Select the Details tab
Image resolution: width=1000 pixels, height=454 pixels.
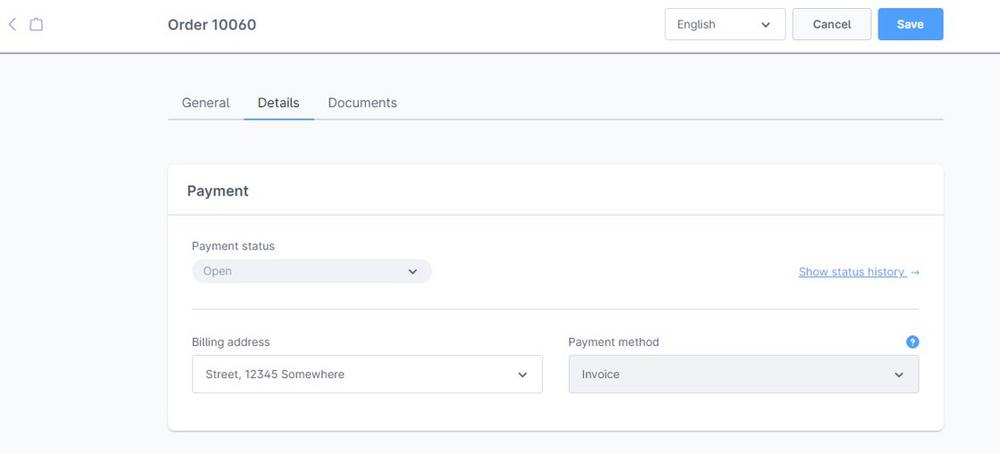point(279,103)
